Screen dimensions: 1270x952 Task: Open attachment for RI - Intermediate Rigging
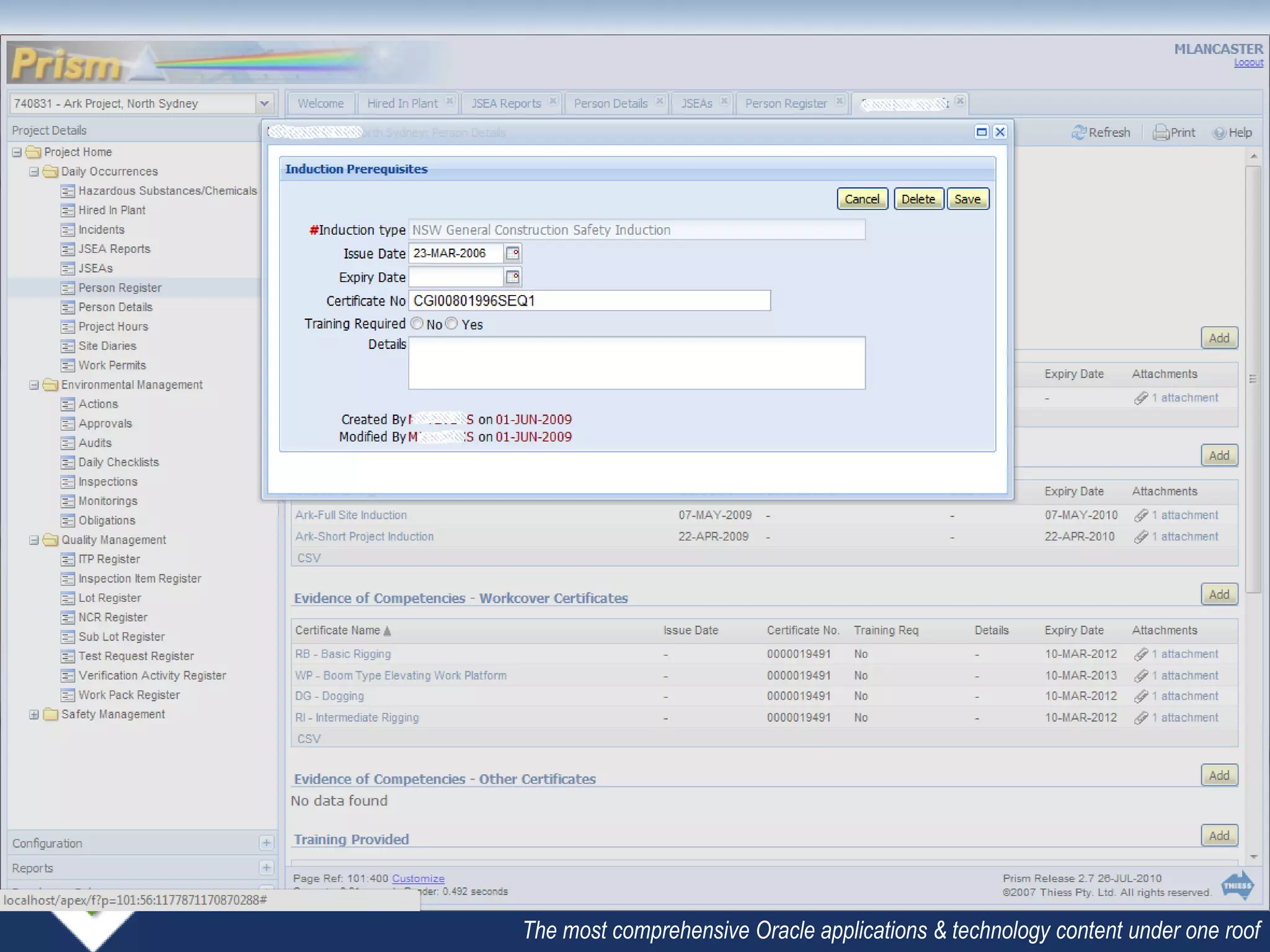(1176, 718)
